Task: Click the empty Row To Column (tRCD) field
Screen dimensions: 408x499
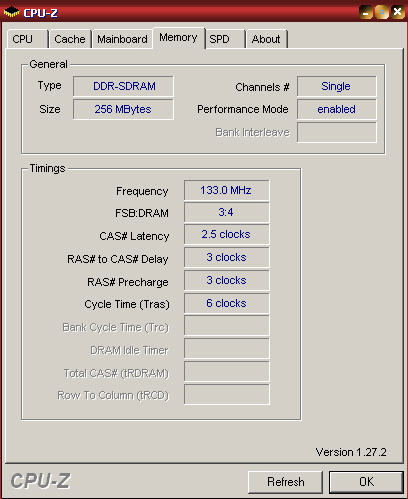Action: click(x=227, y=395)
